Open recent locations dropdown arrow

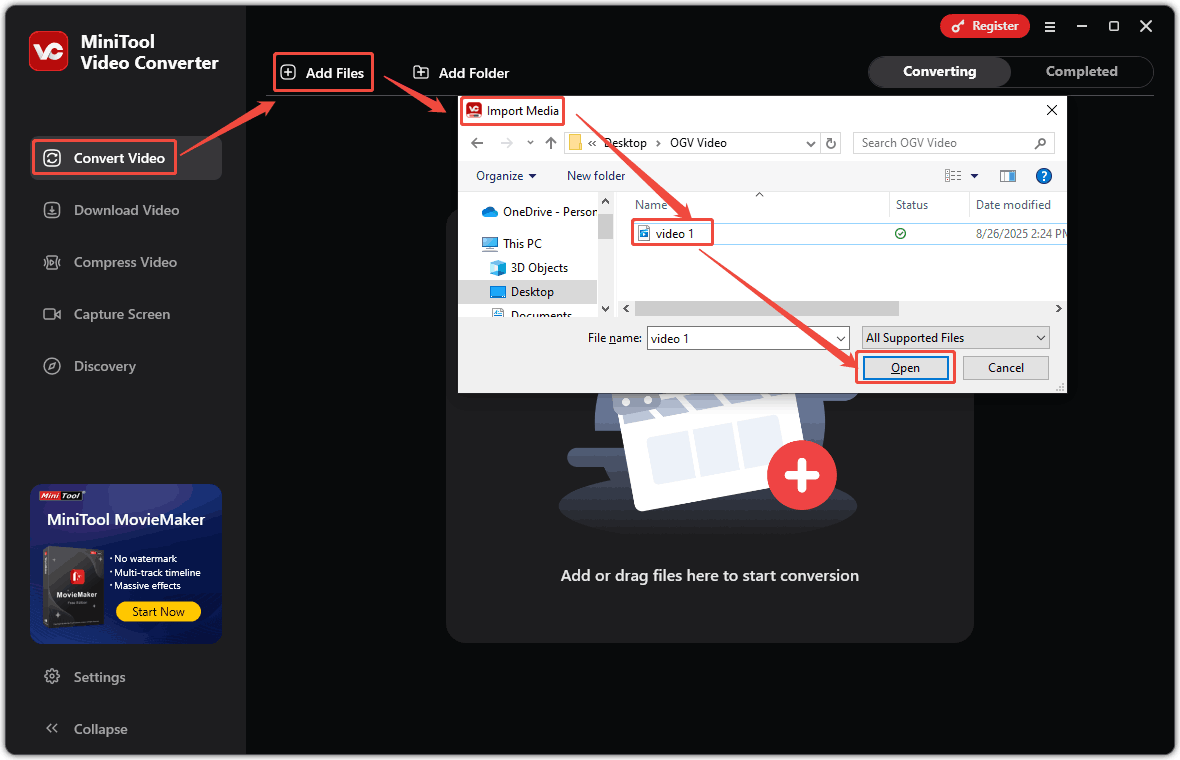click(x=531, y=143)
